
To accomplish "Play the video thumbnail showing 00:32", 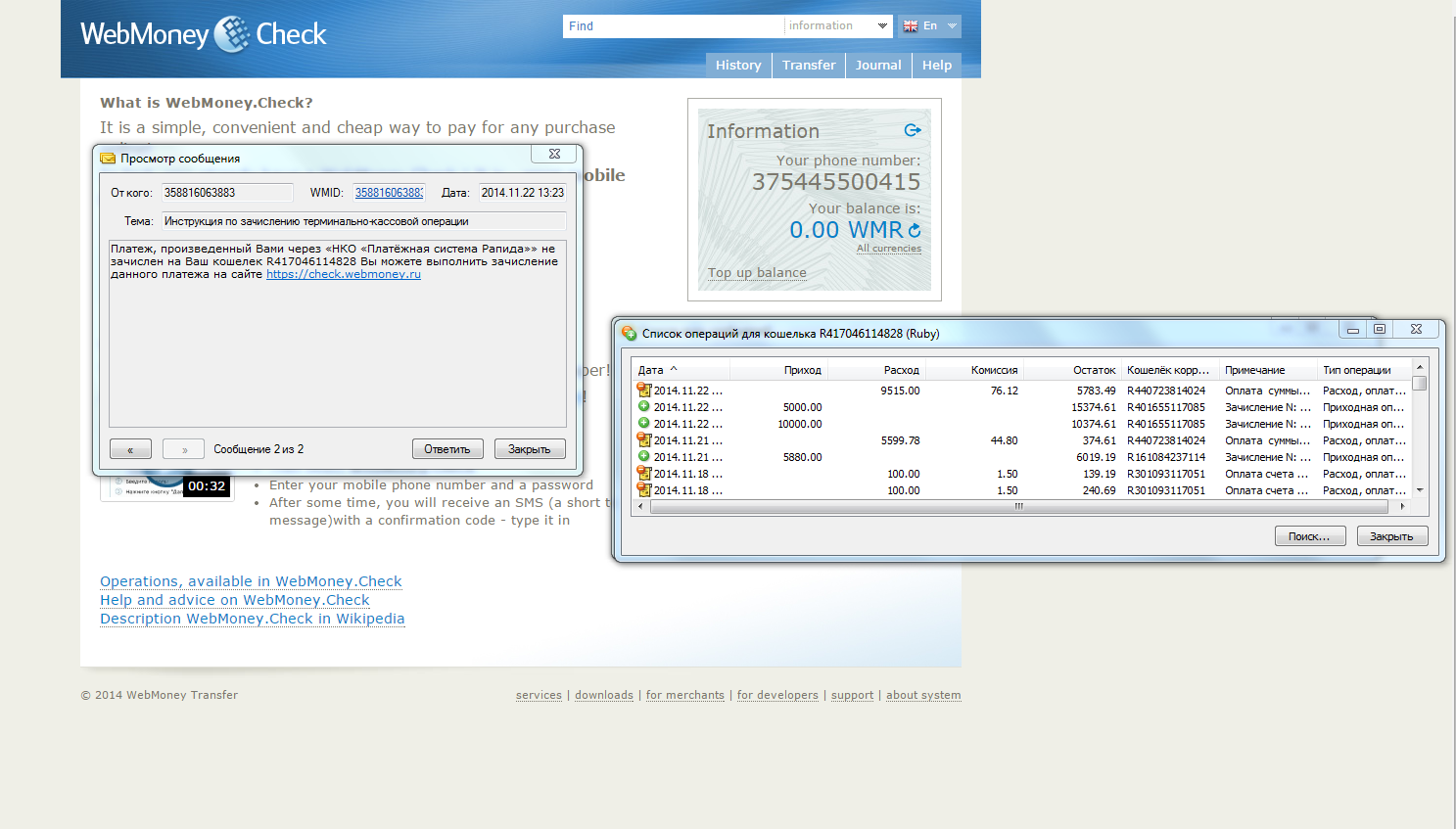I will click(167, 486).
